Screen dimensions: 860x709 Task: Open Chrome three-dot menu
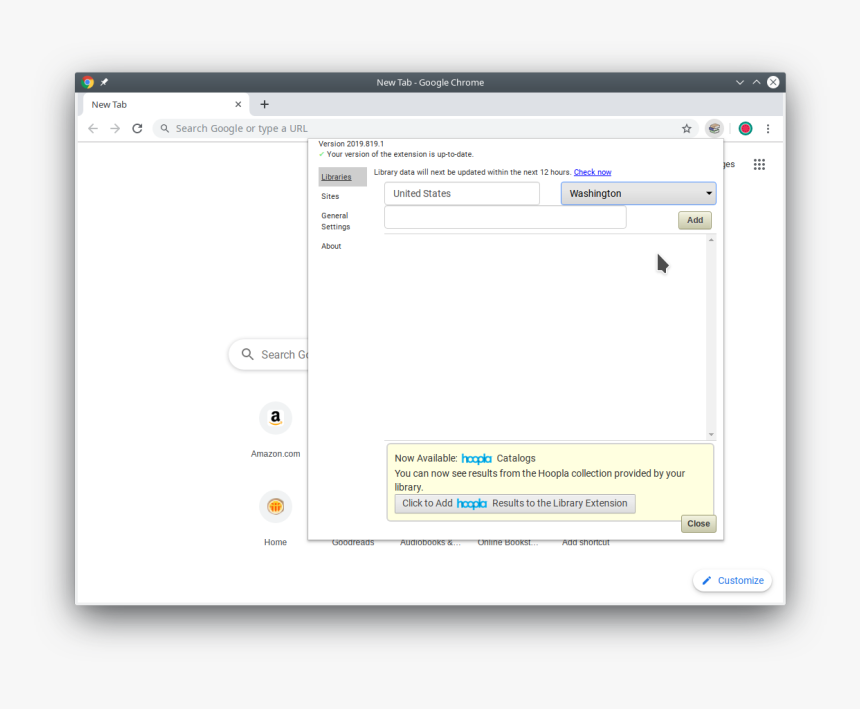tap(768, 128)
